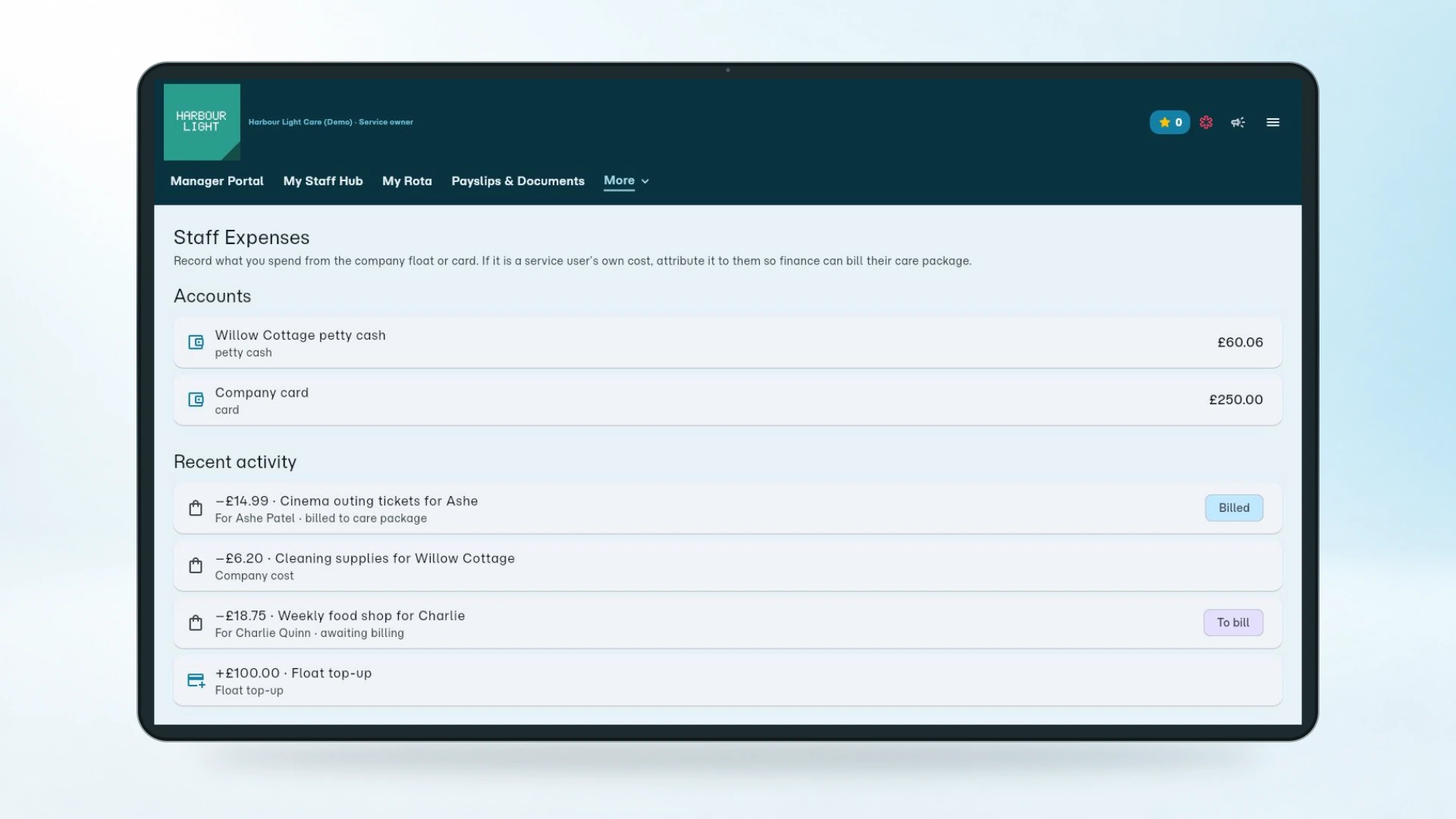Image resolution: width=1456 pixels, height=819 pixels.
Task: Click the Billed status badge
Action: (x=1234, y=508)
